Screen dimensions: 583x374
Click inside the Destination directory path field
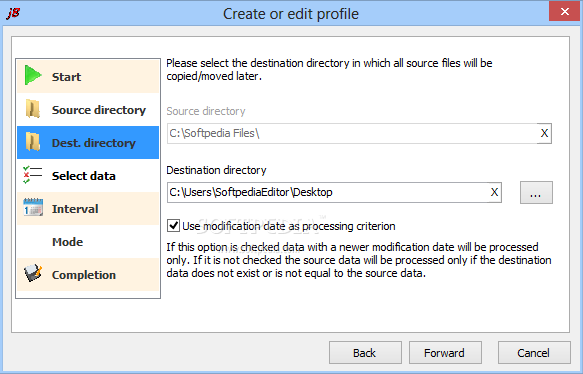click(x=327, y=192)
